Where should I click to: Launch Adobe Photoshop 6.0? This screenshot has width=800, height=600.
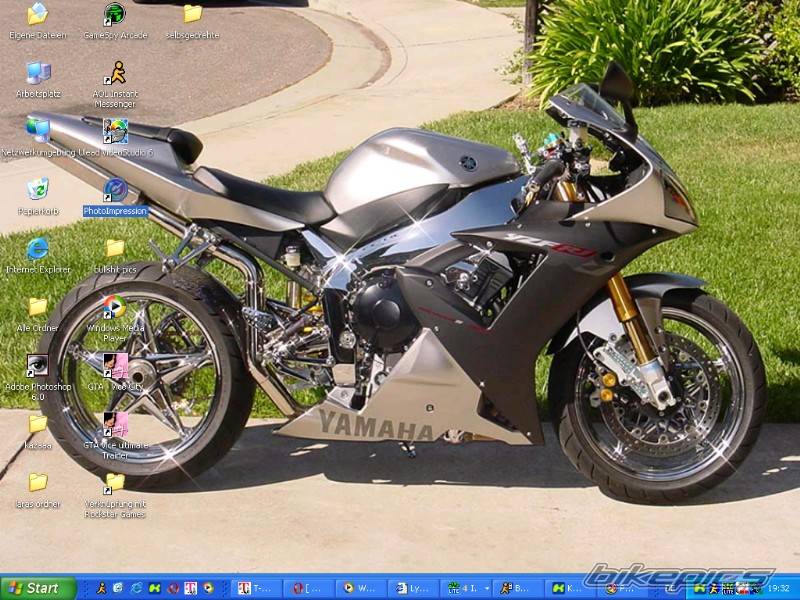38,378
